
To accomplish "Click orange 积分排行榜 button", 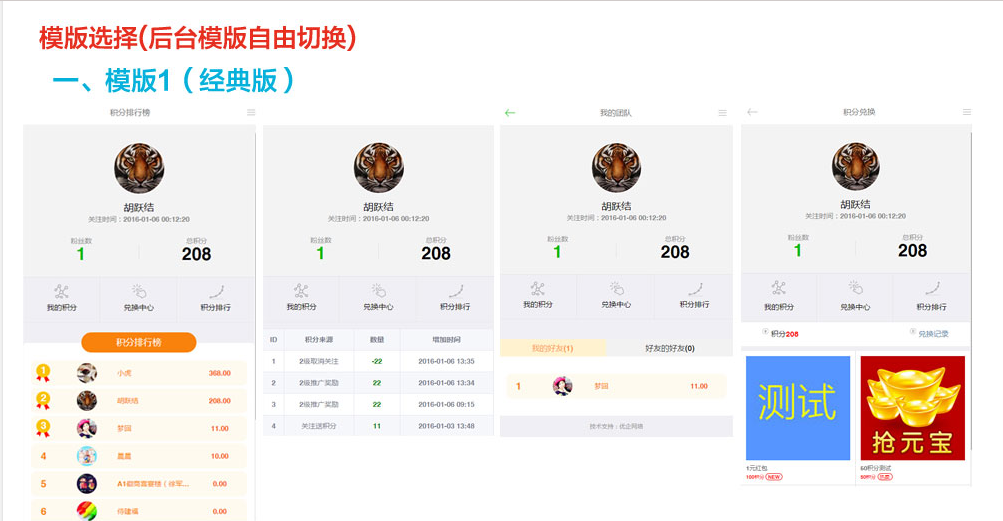I will point(139,342).
